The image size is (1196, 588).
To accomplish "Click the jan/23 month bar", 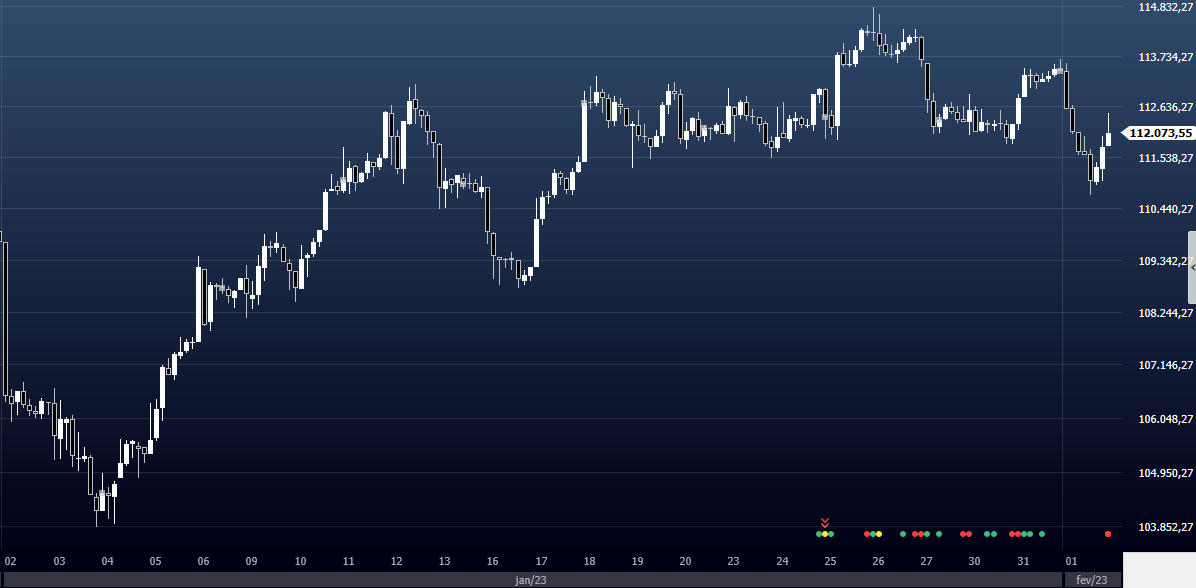I will pos(531,579).
